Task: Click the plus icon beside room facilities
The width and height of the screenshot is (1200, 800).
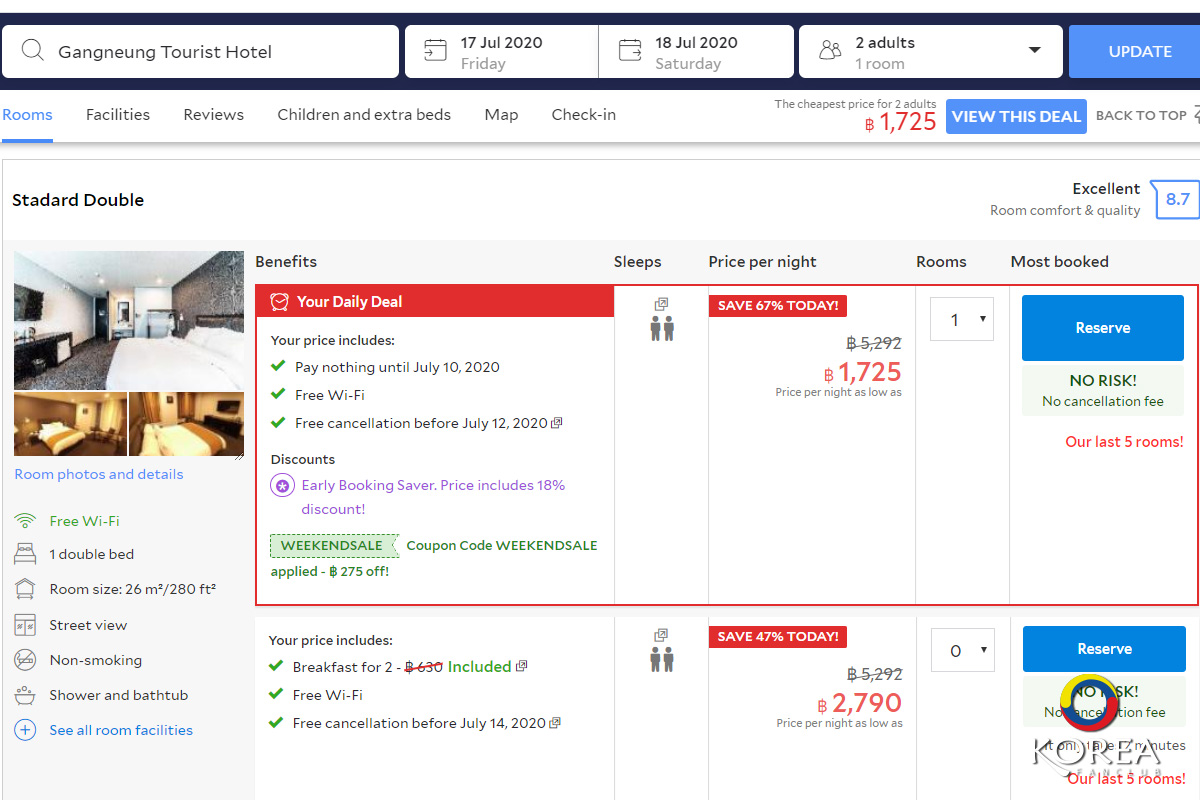Action: [25, 730]
